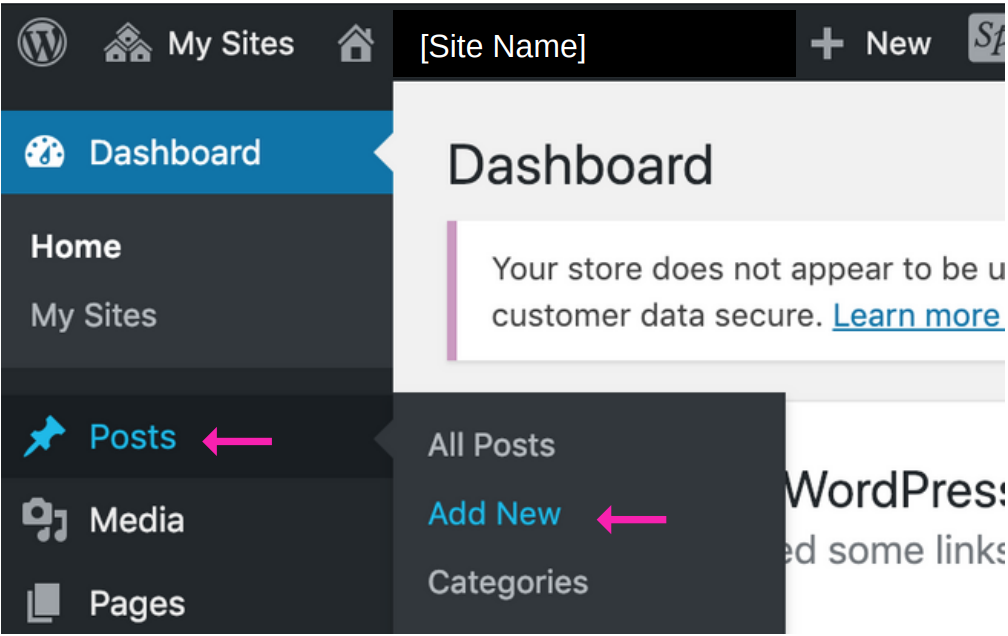Viewport: 1008px width, 636px height.
Task: Click the WordPress logo icon
Action: click(42, 43)
